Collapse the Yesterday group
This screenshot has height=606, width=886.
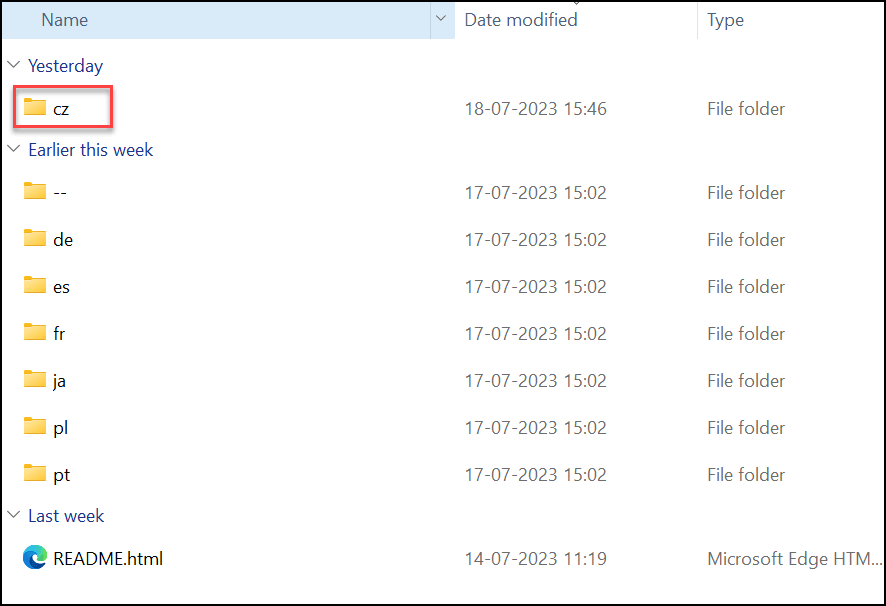click(13, 65)
